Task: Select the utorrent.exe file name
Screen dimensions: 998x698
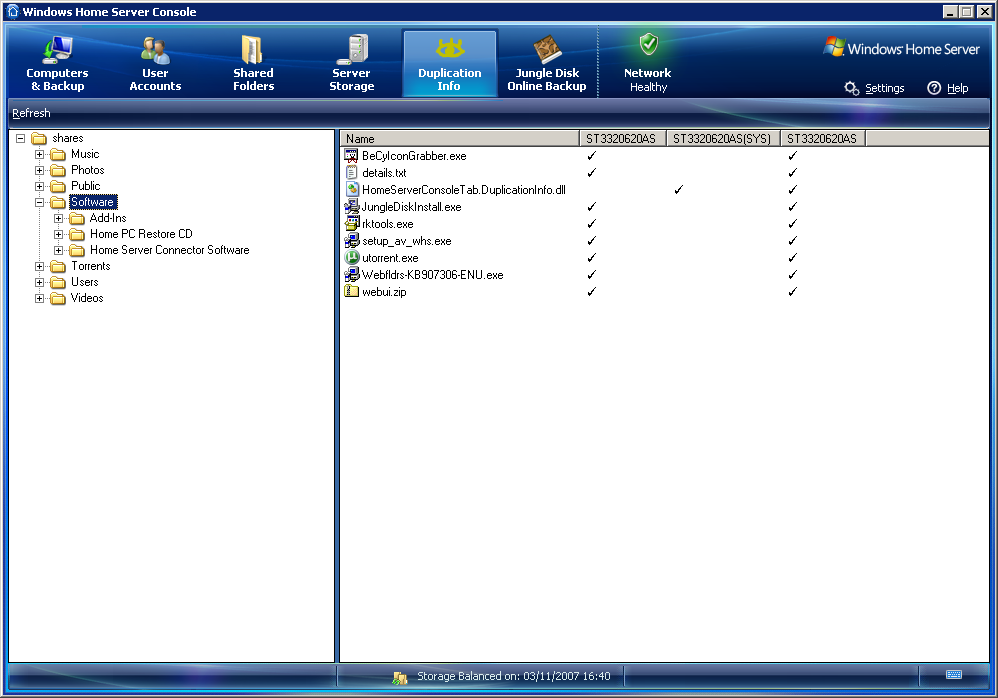Action: coord(390,258)
